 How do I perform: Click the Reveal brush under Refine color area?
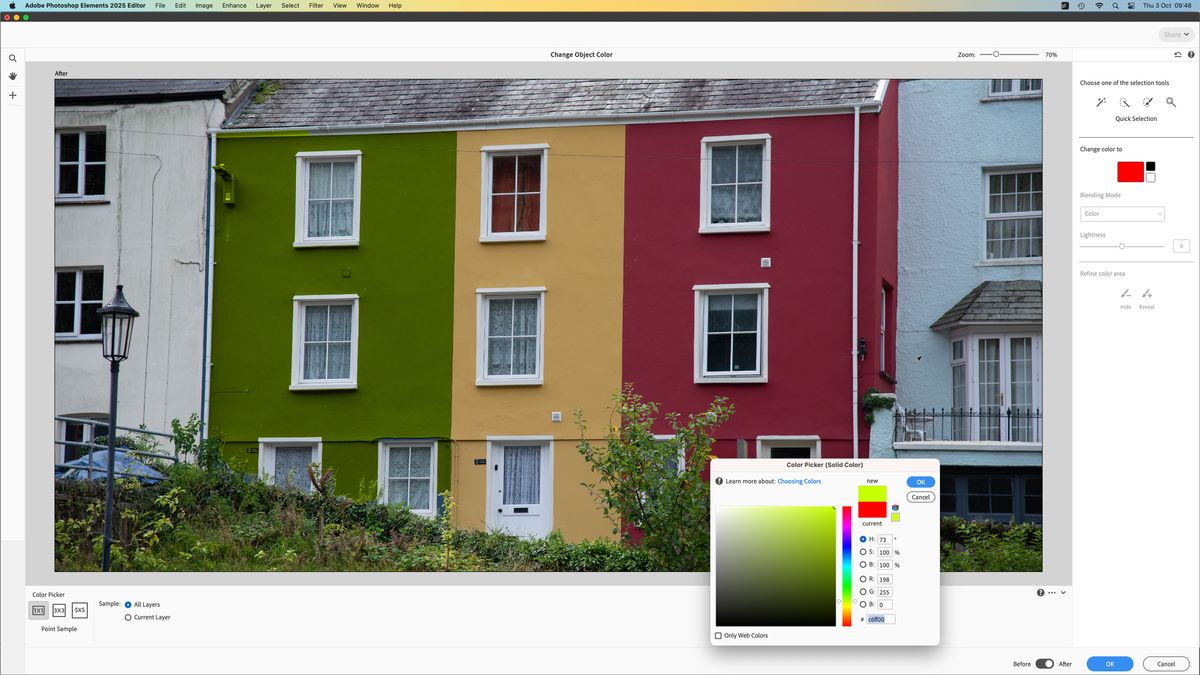point(1146,293)
